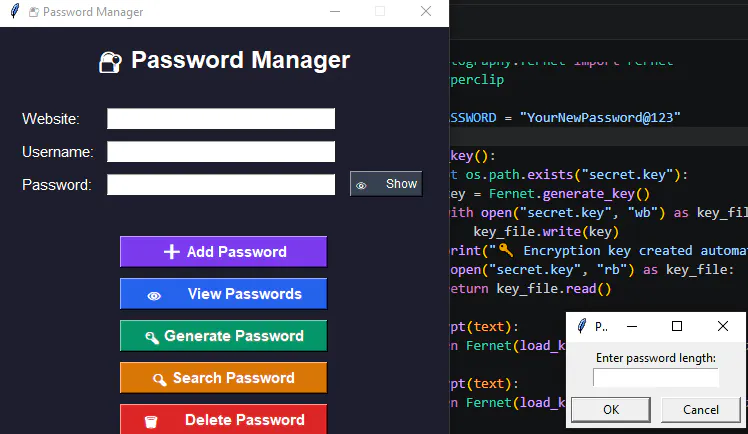Click the Generate Password button

click(x=223, y=335)
